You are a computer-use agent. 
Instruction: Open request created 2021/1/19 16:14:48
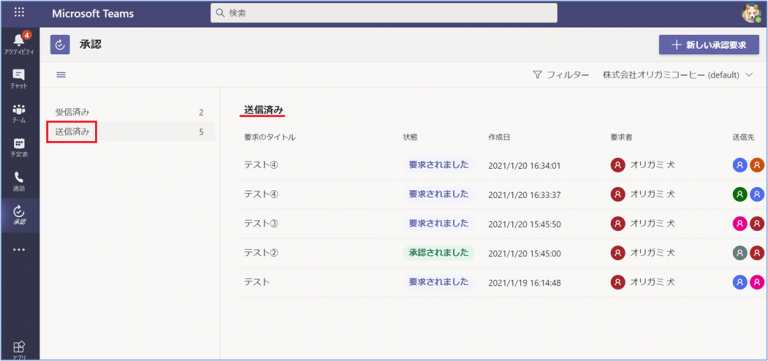tap(501, 282)
